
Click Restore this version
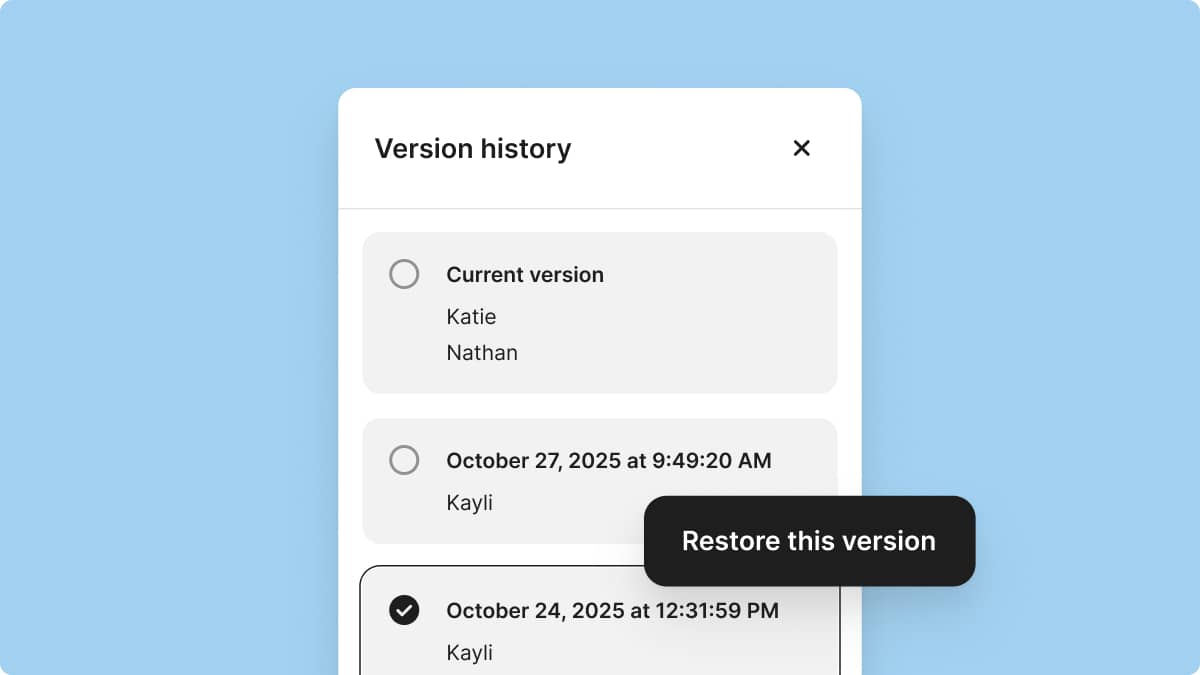(x=808, y=541)
